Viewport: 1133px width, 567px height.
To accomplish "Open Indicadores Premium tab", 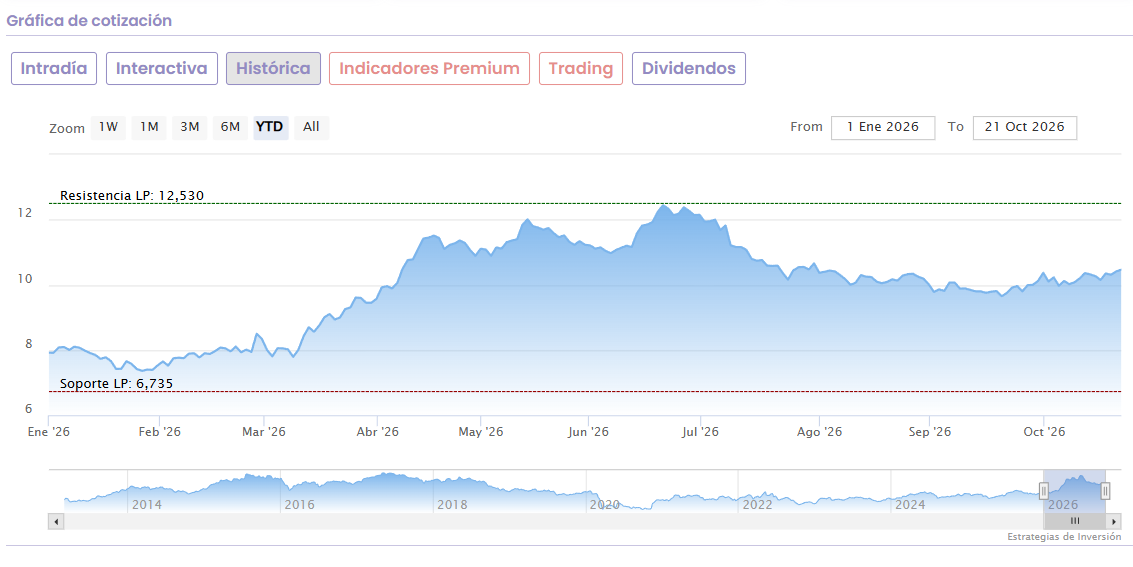I will tap(429, 69).
